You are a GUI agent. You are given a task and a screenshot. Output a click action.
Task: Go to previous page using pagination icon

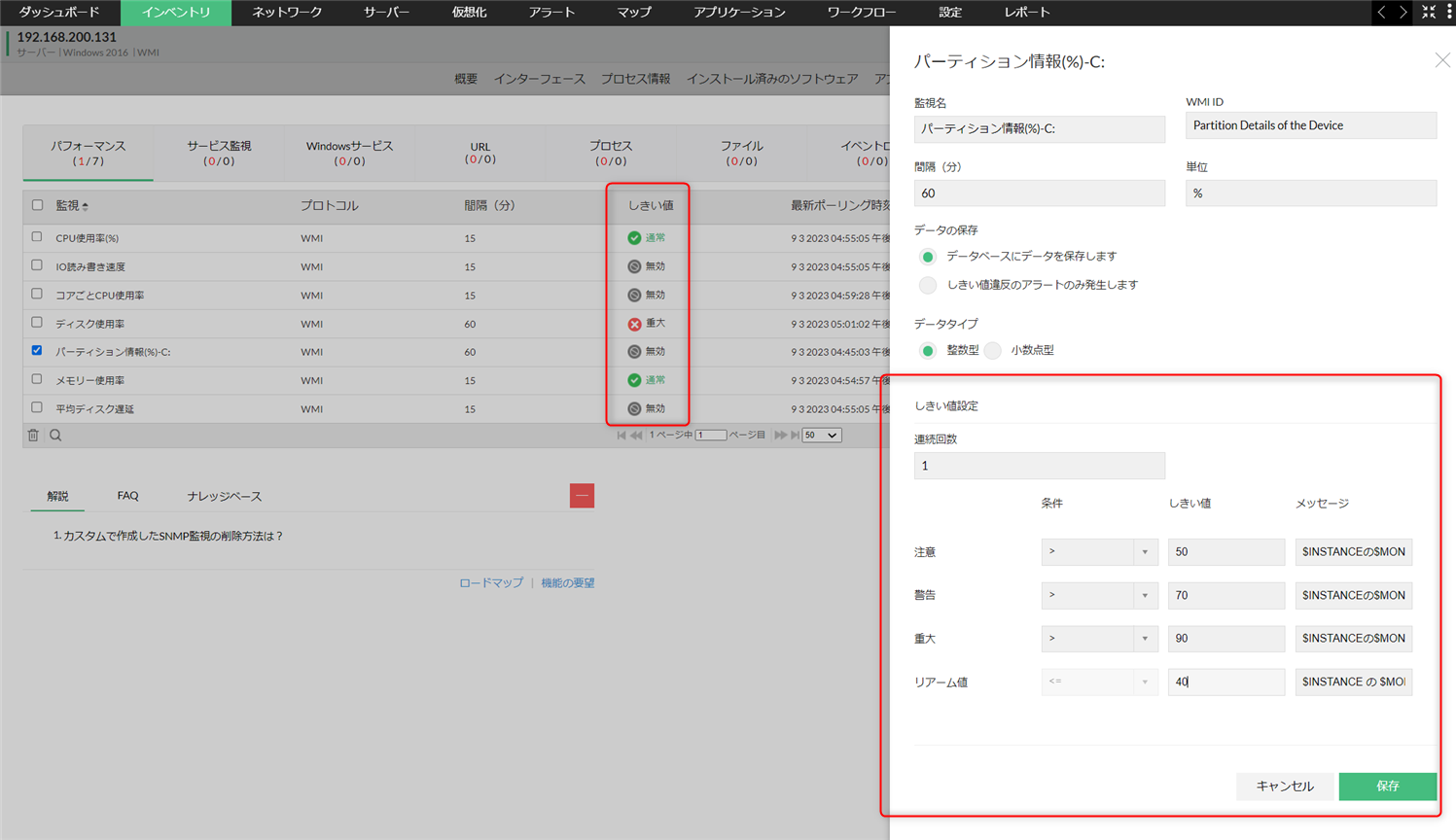click(x=636, y=436)
